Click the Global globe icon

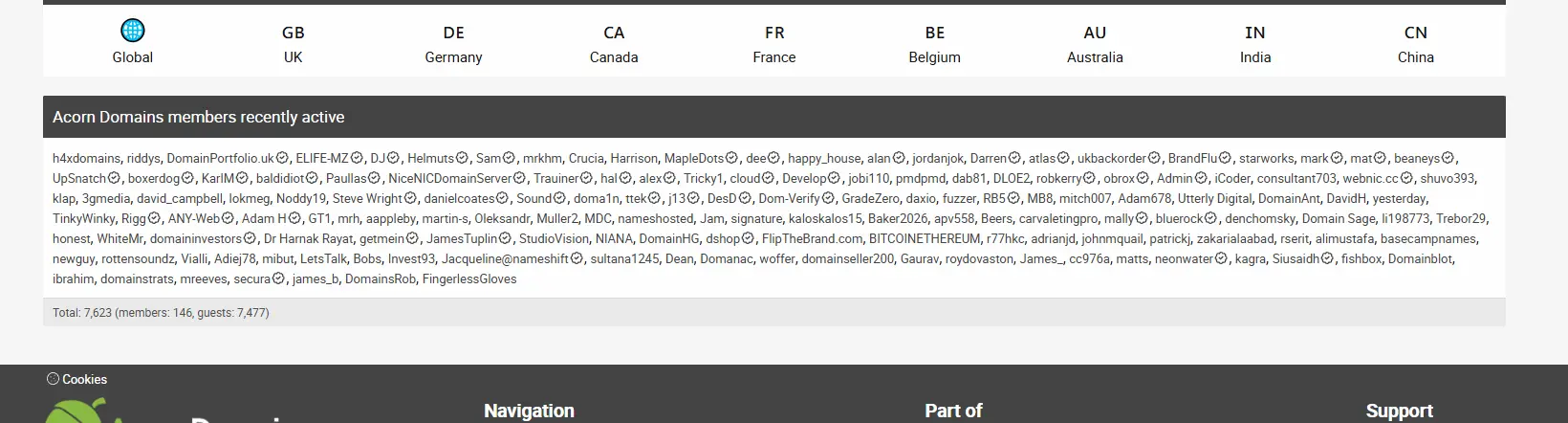point(133,31)
